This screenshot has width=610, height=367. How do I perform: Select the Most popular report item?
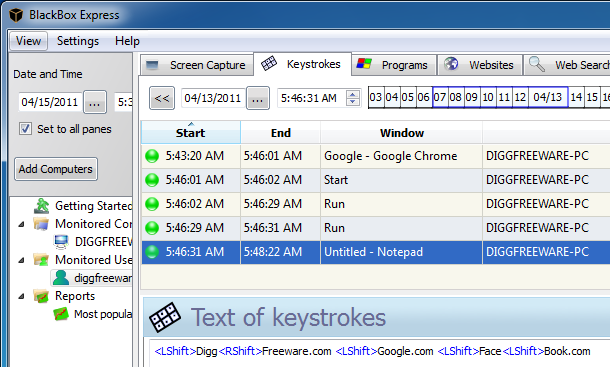(103, 314)
